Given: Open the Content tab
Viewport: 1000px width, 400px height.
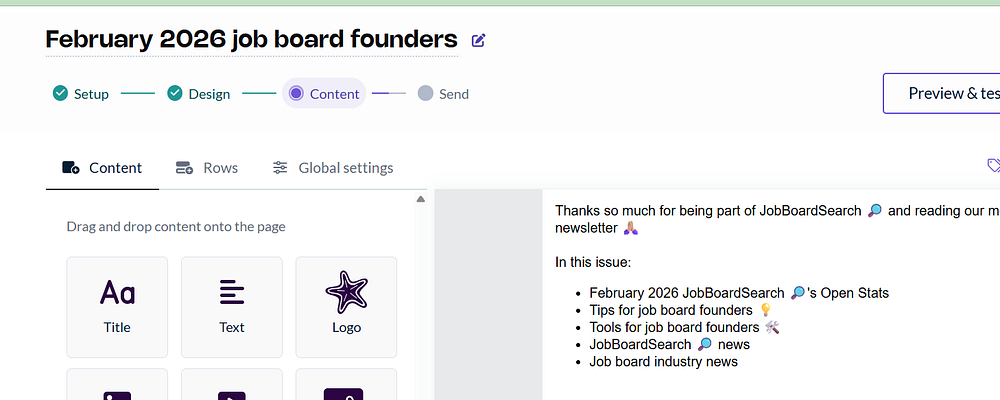Looking at the screenshot, I should (103, 168).
